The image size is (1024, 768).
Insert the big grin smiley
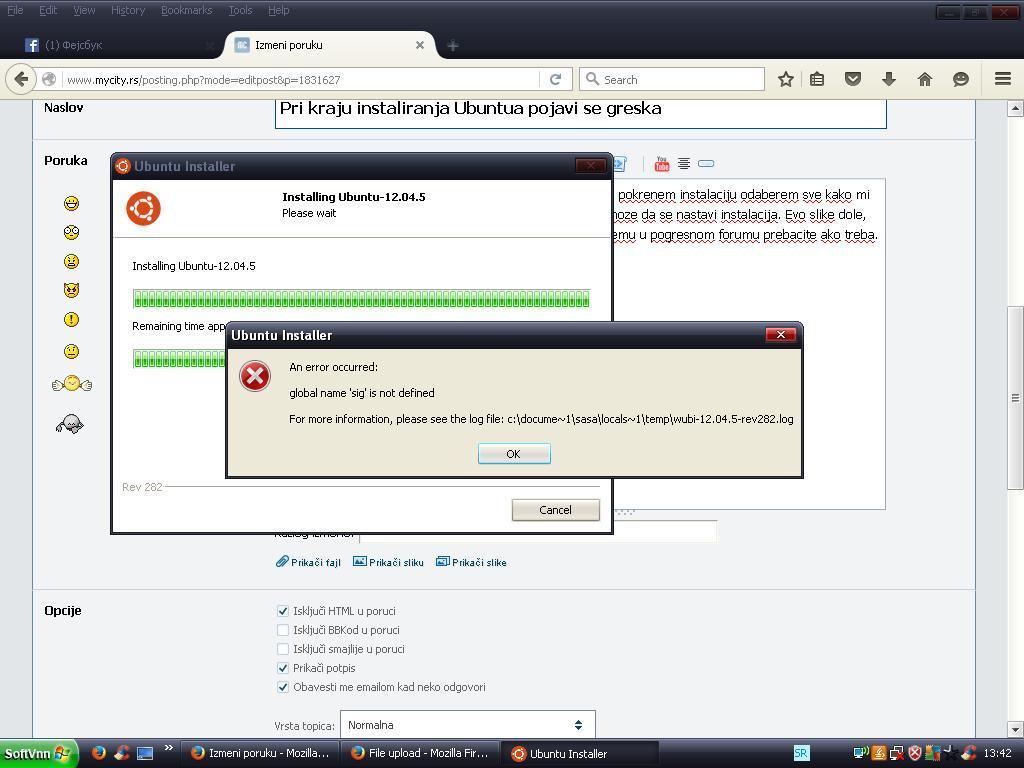71,203
